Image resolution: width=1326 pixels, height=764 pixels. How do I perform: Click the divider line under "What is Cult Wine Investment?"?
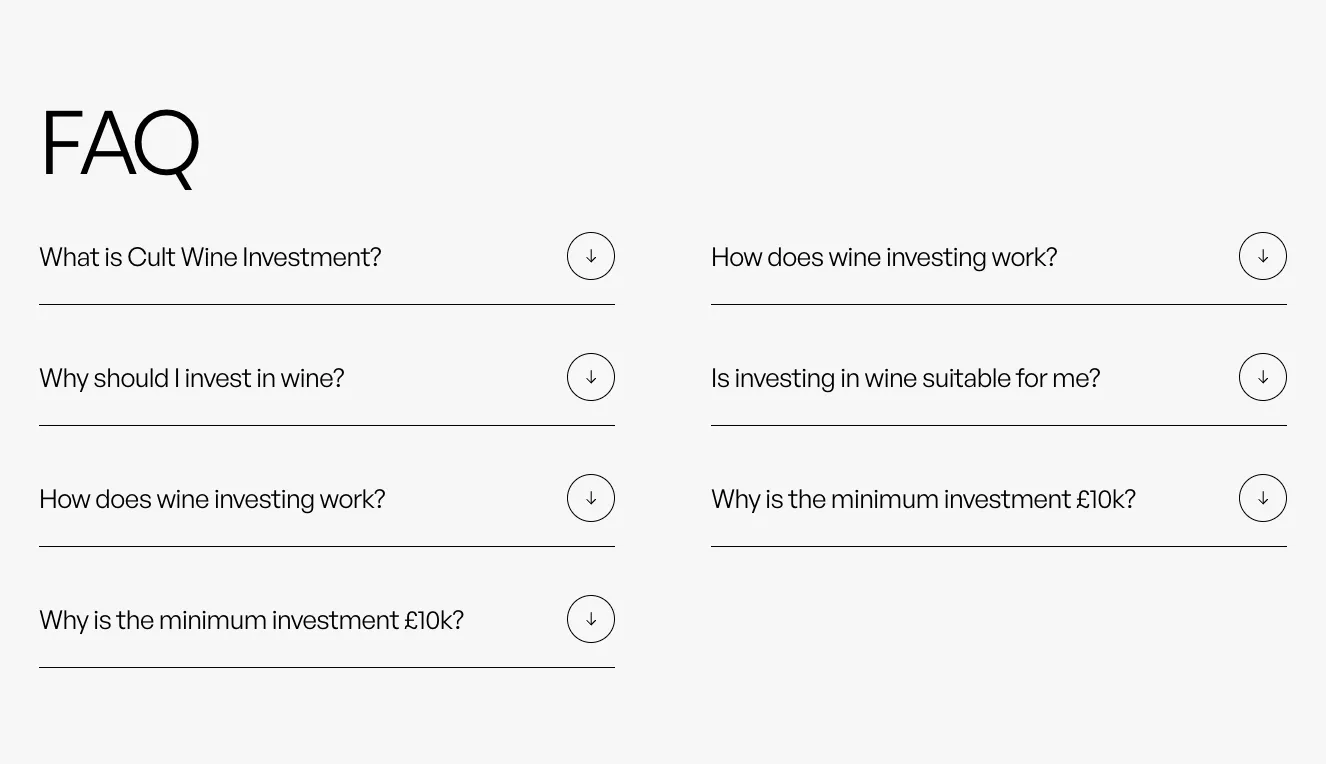pos(327,304)
